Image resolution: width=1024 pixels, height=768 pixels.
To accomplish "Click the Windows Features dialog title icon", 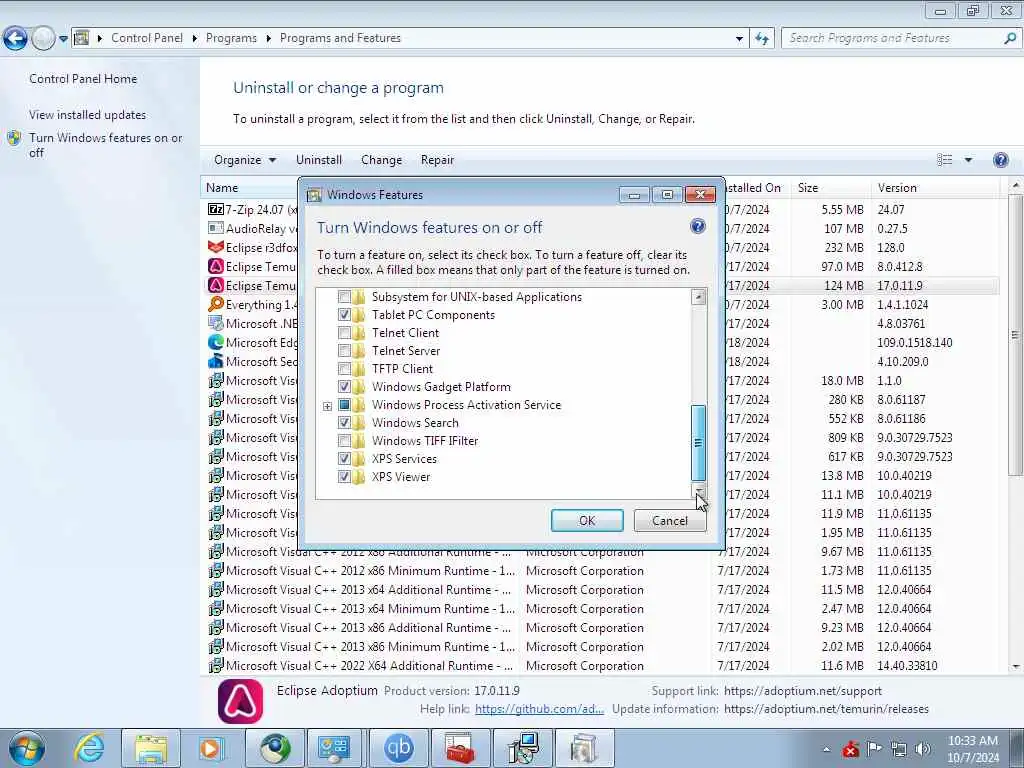I will 314,195.
